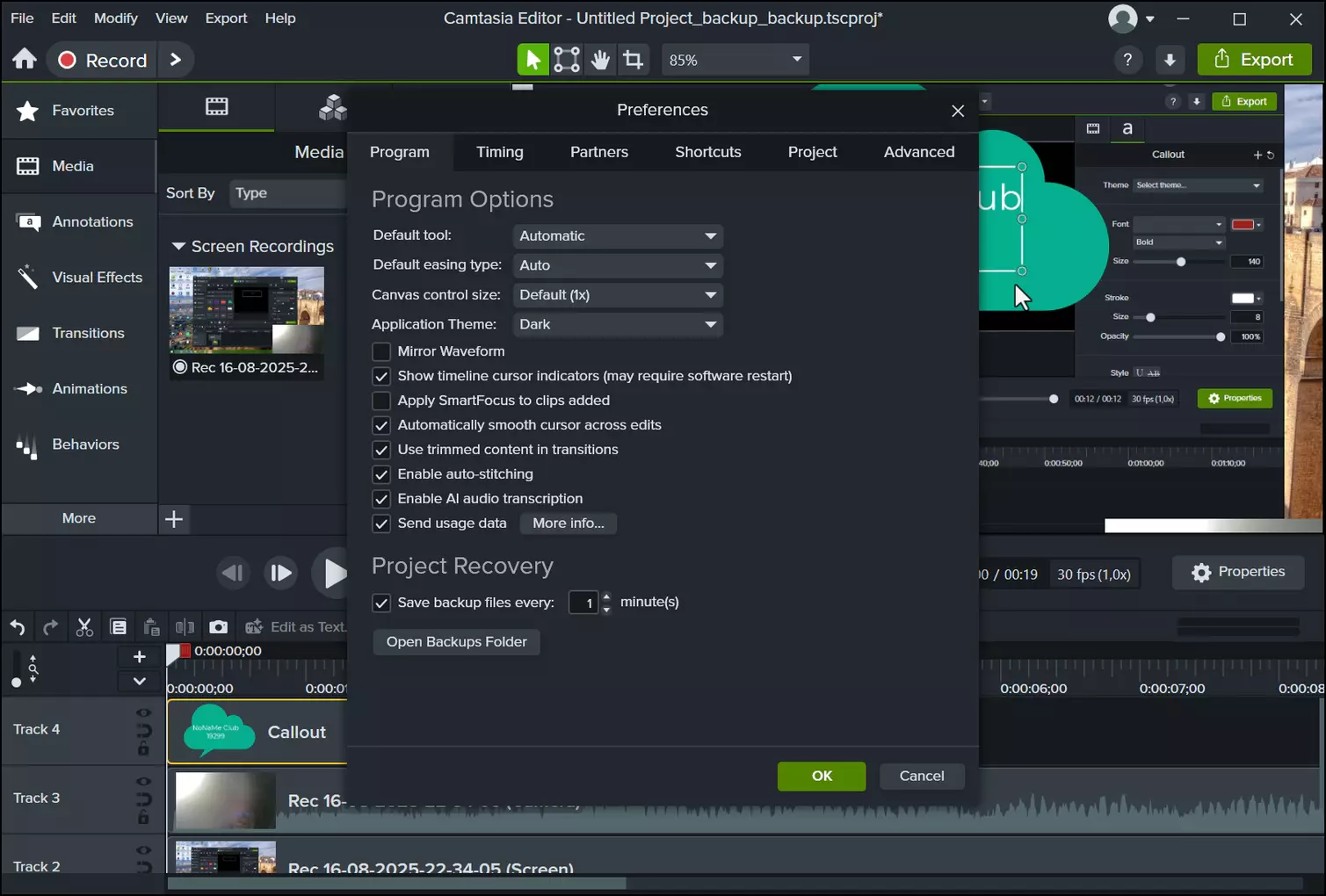Open the Behaviors panel
The width and height of the screenshot is (1326, 896).
(79, 444)
